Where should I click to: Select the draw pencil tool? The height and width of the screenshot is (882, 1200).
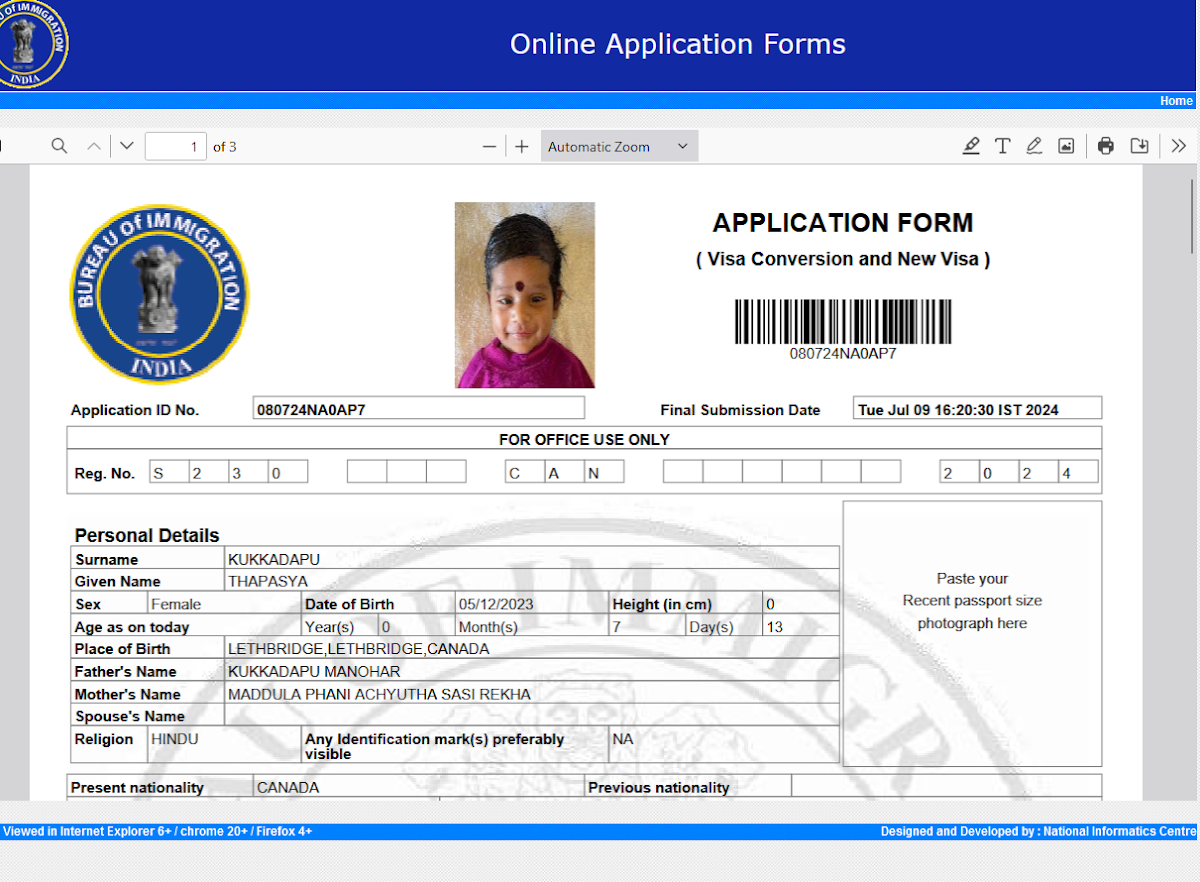(x=1034, y=146)
